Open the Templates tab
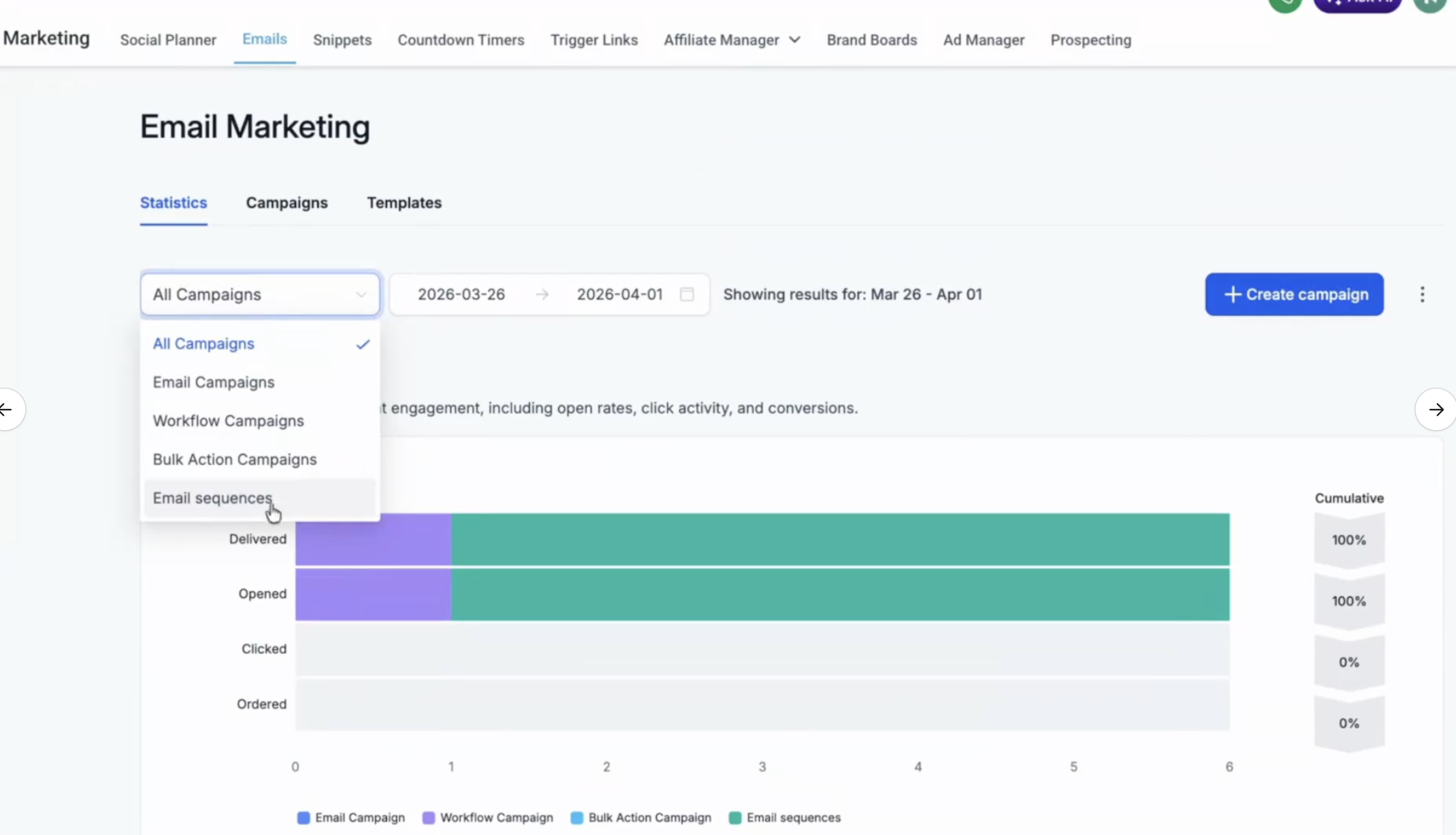Image resolution: width=1456 pixels, height=835 pixels. pyautogui.click(x=404, y=203)
